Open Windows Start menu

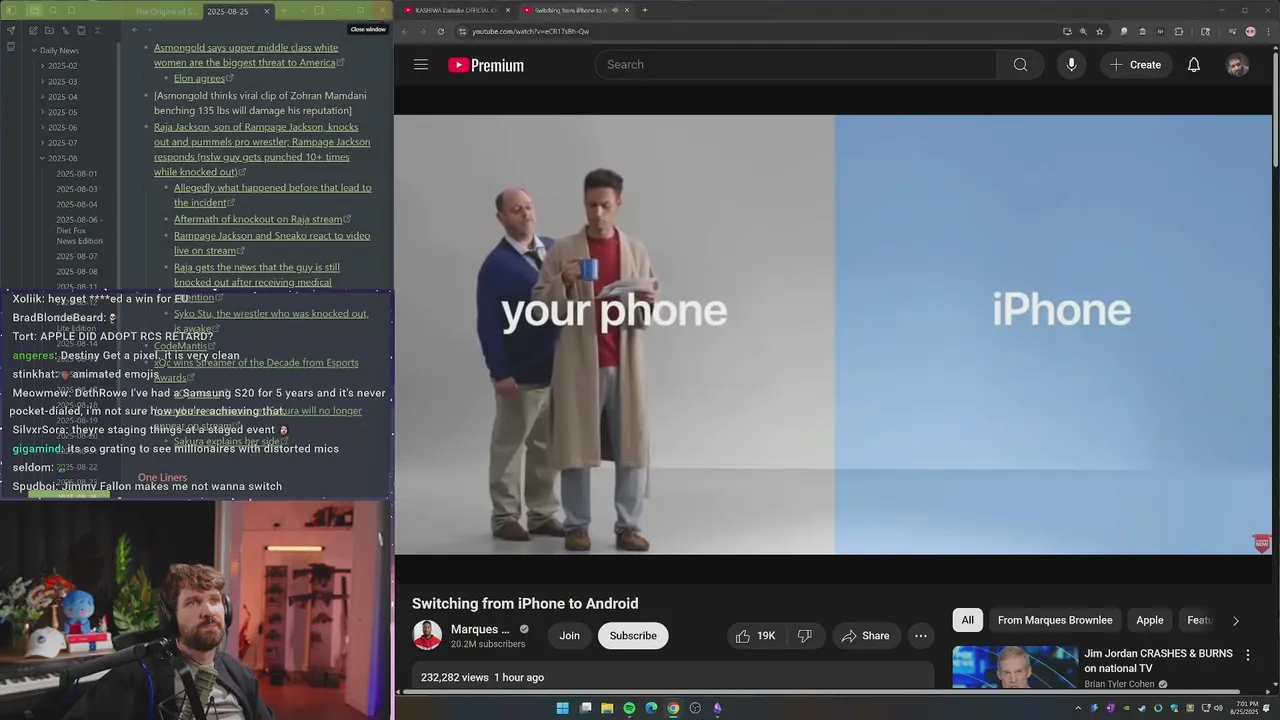[x=563, y=708]
